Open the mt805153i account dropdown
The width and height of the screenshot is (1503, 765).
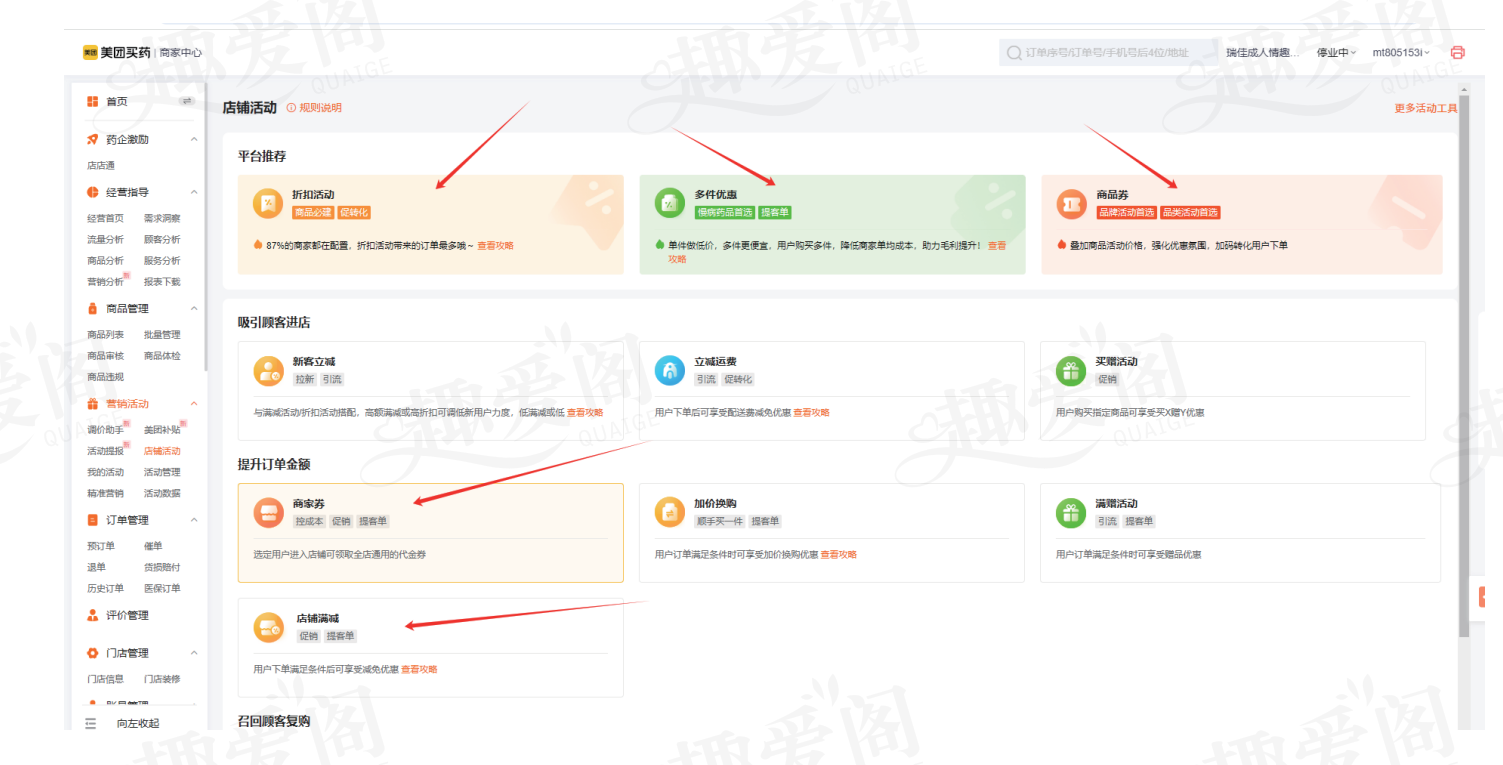[1400, 52]
